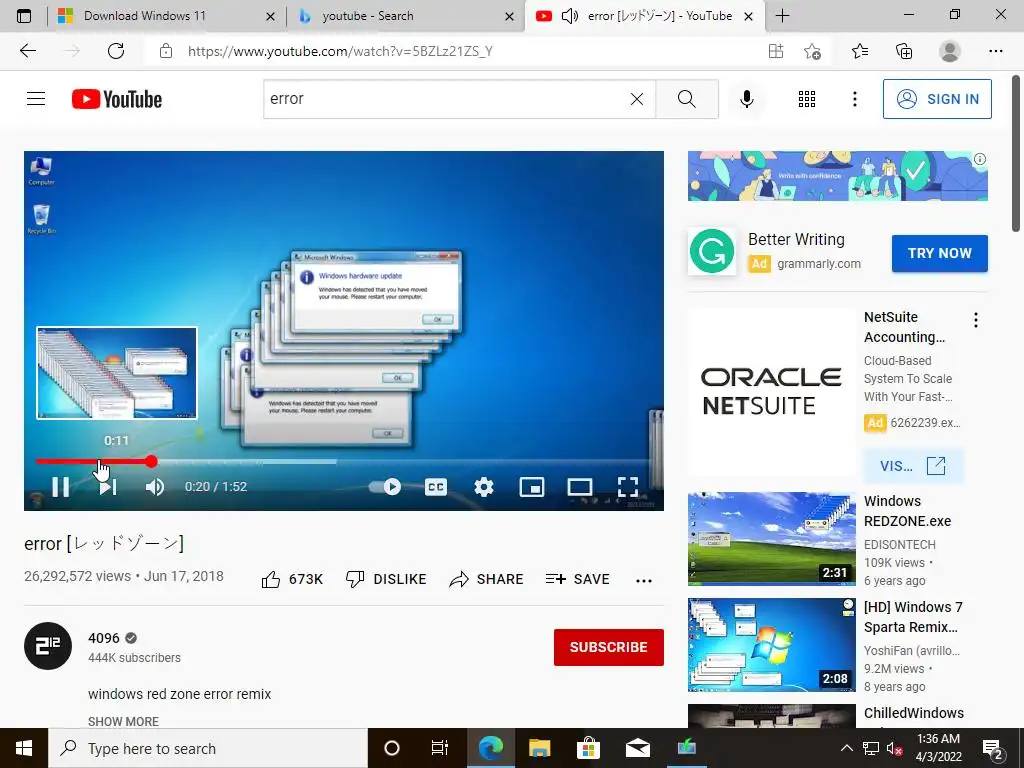Open the browser profile avatar
The width and height of the screenshot is (1024, 768).
click(950, 51)
